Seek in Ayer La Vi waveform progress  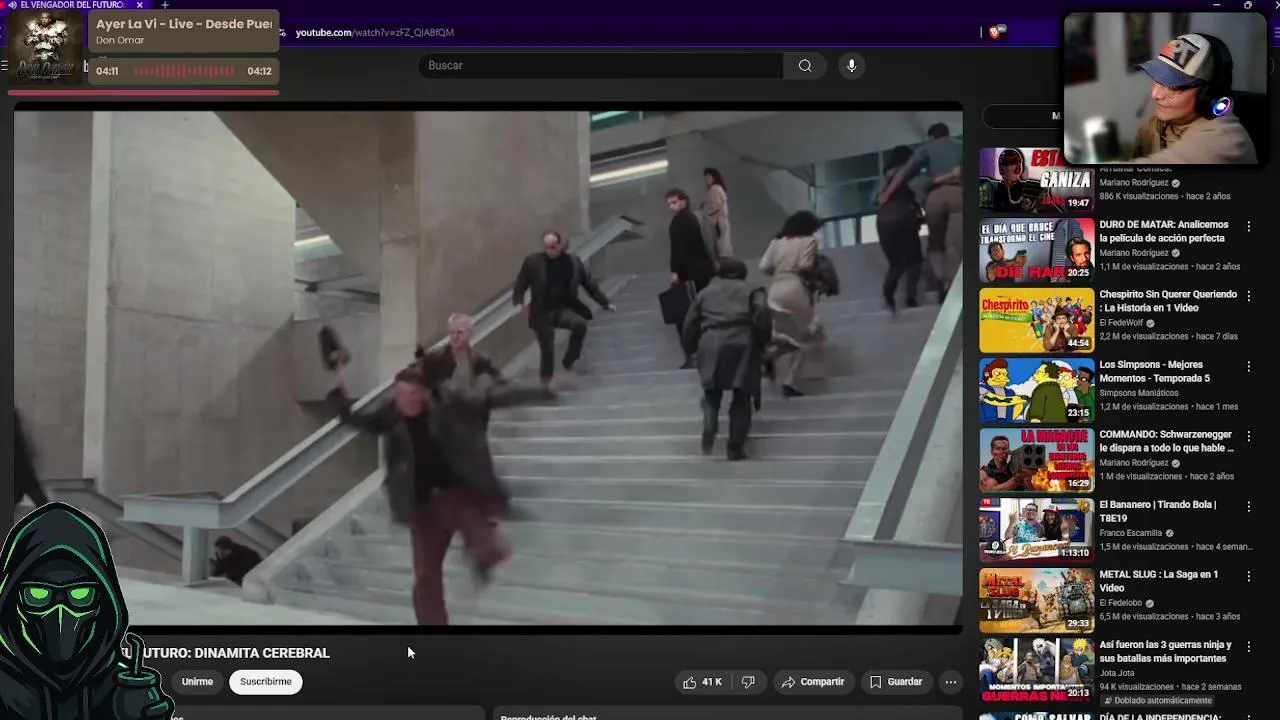tap(184, 71)
